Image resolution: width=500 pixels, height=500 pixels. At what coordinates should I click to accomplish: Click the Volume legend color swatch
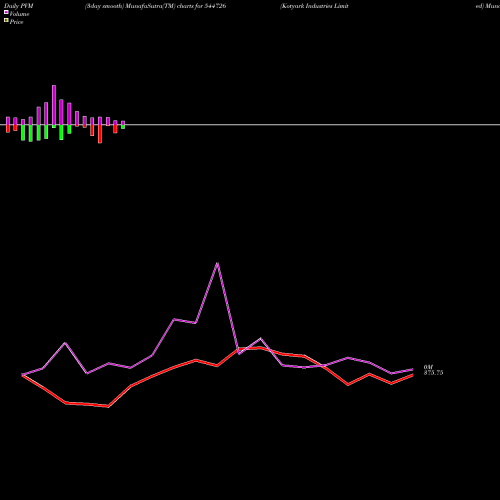point(6,12)
